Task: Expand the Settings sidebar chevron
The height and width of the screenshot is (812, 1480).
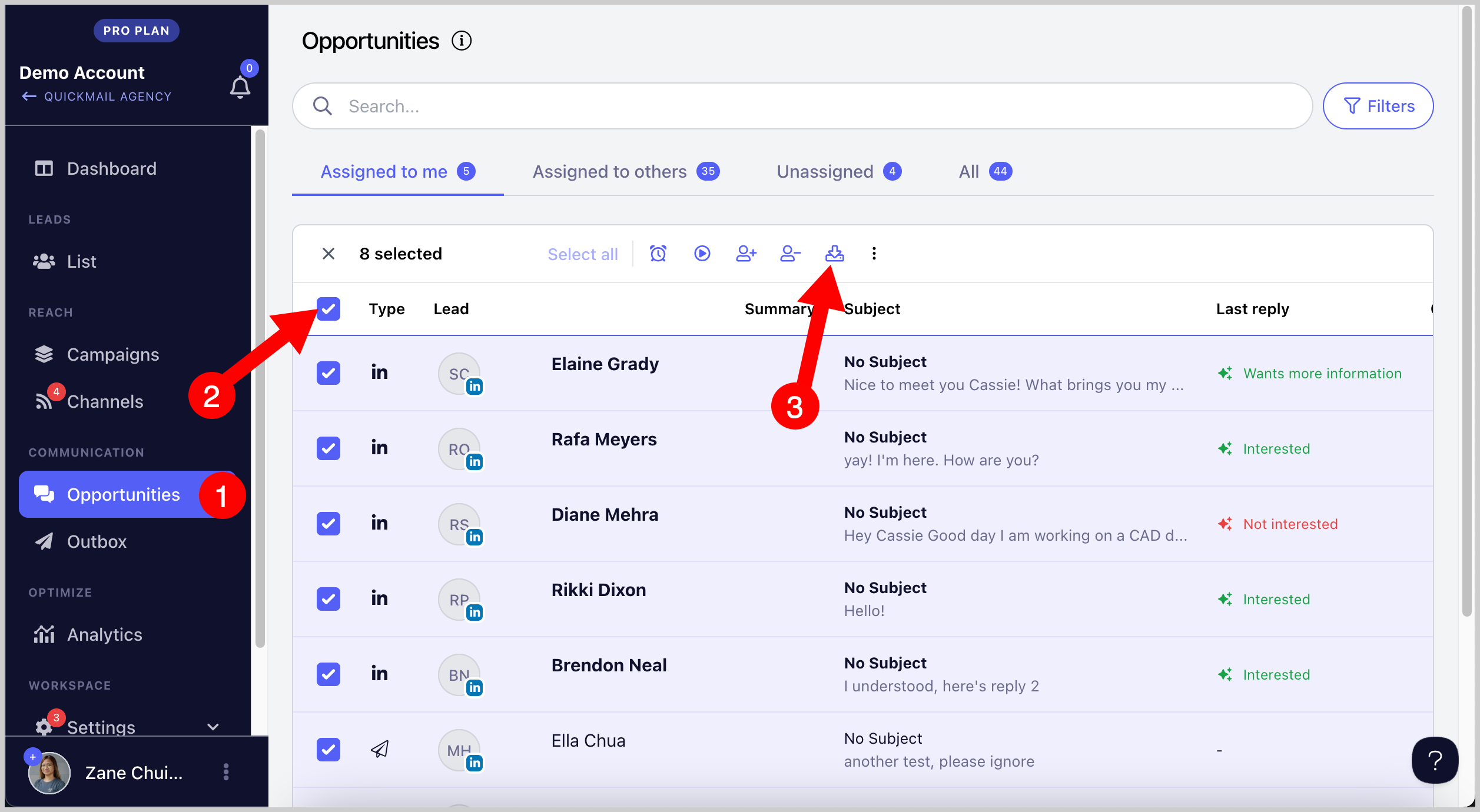Action: pos(213,727)
